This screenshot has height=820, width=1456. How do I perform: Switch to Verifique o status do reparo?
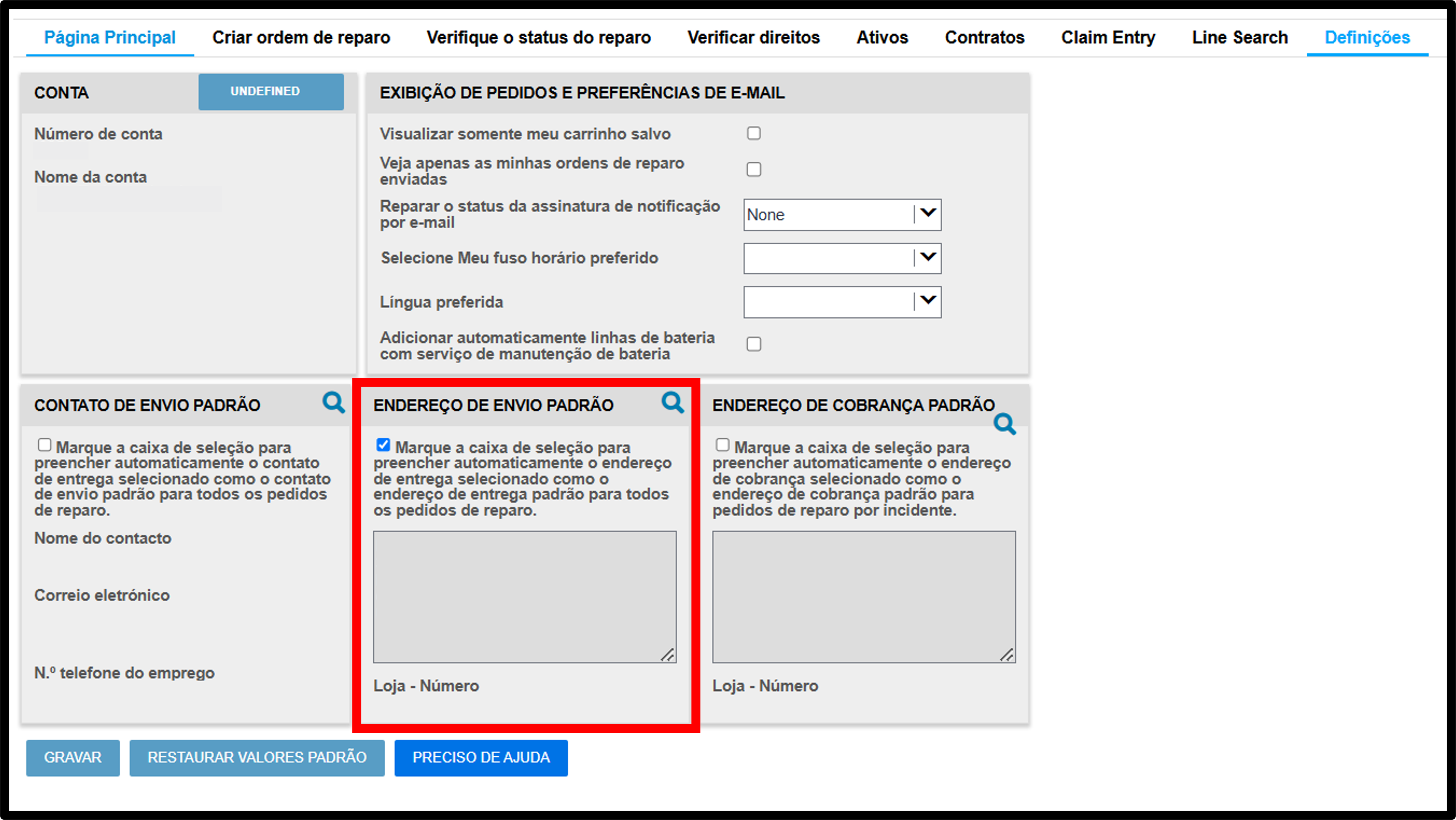(539, 37)
